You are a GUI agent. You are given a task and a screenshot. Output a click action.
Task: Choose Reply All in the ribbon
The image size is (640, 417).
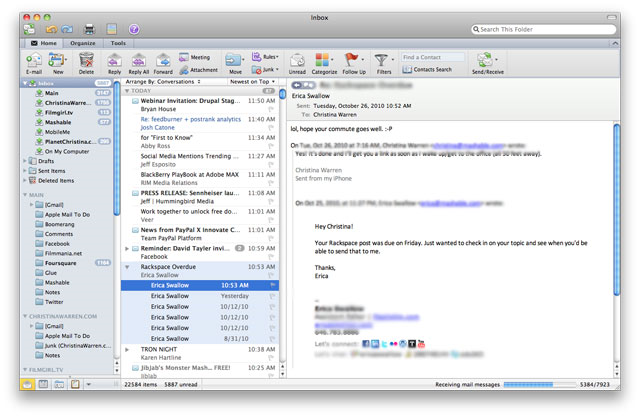(x=139, y=64)
